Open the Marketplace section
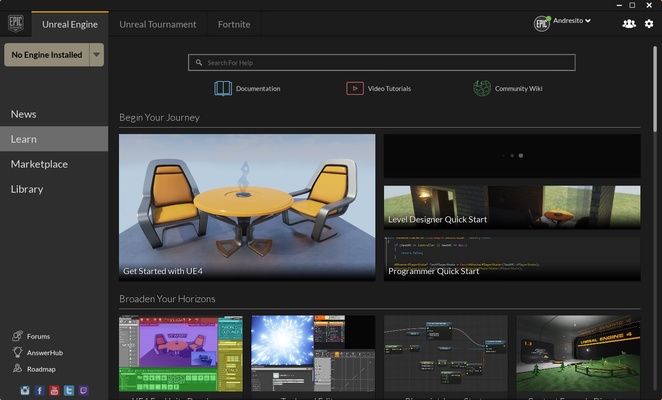 (x=54, y=164)
